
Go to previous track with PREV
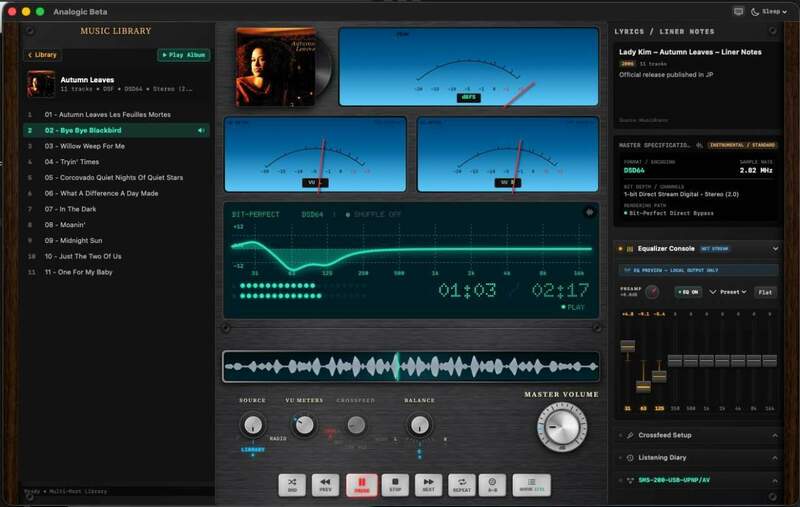pos(325,485)
